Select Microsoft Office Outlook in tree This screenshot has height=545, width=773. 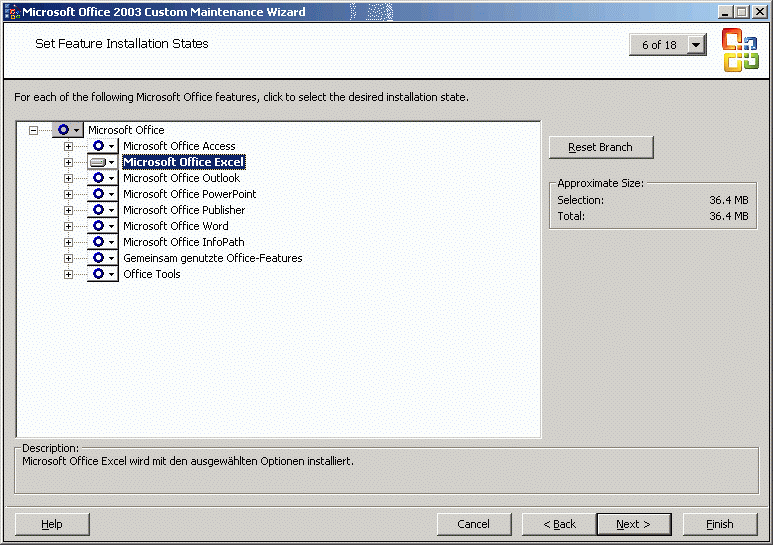coord(181,178)
